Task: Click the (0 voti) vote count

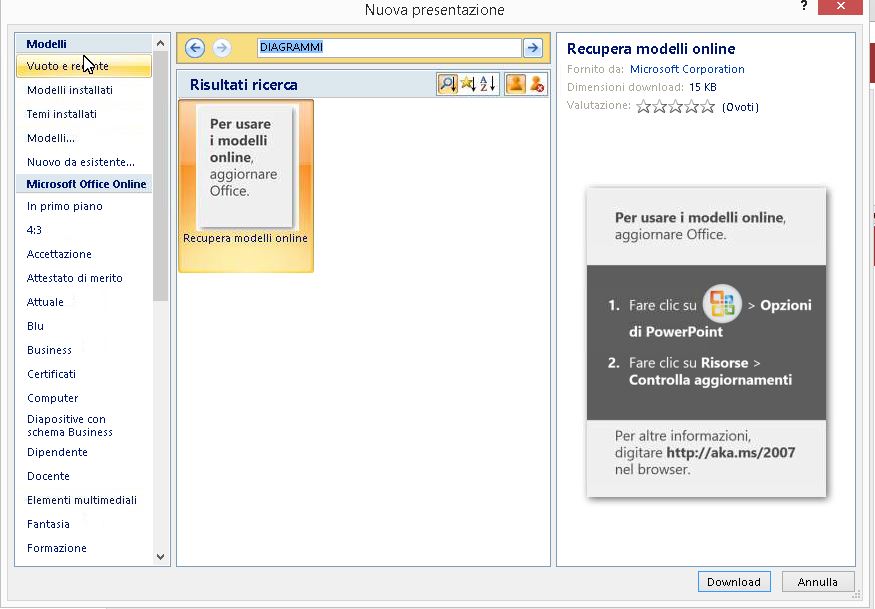Action: pos(741,107)
